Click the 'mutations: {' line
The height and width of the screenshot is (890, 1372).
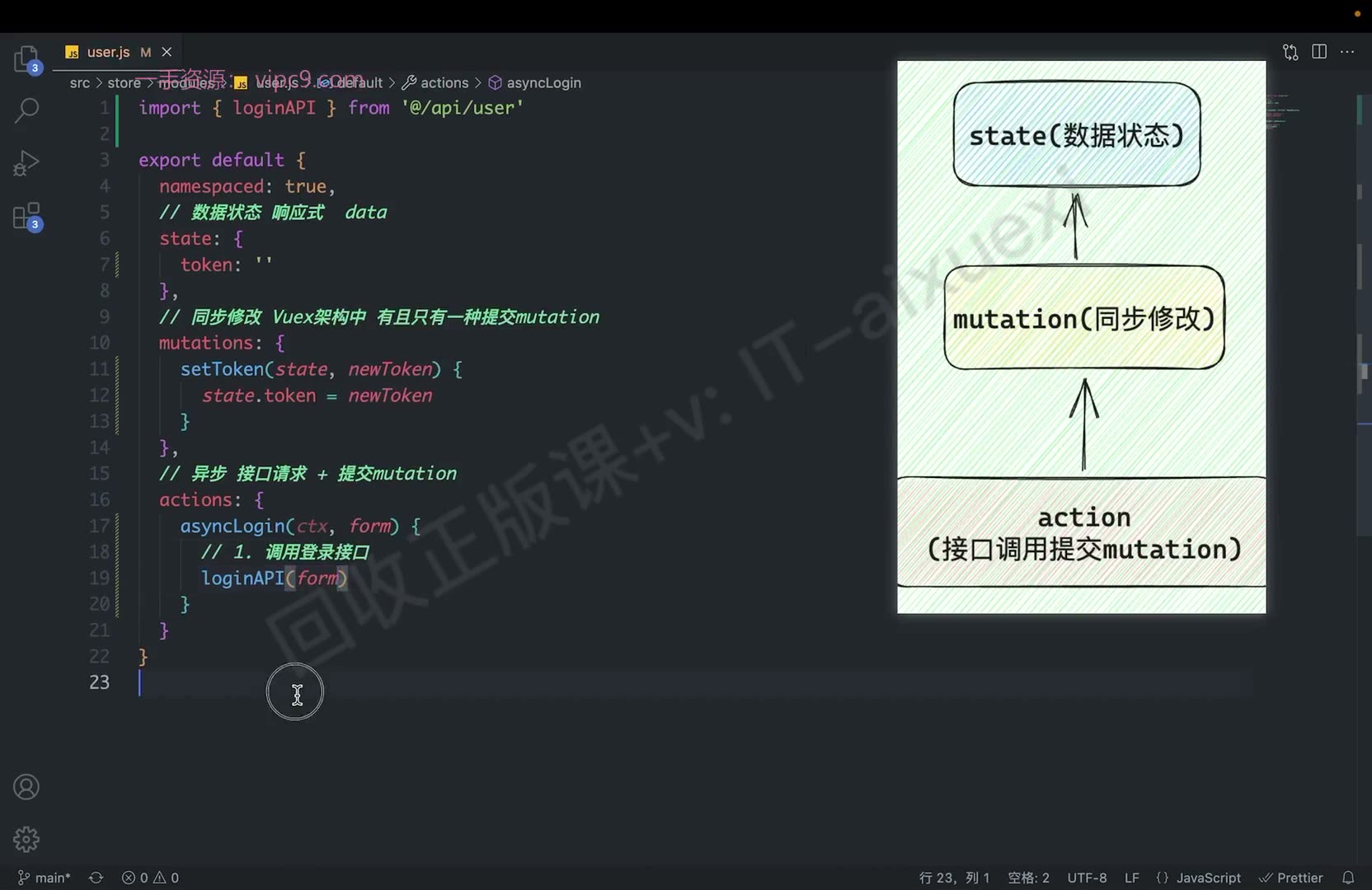coord(222,343)
